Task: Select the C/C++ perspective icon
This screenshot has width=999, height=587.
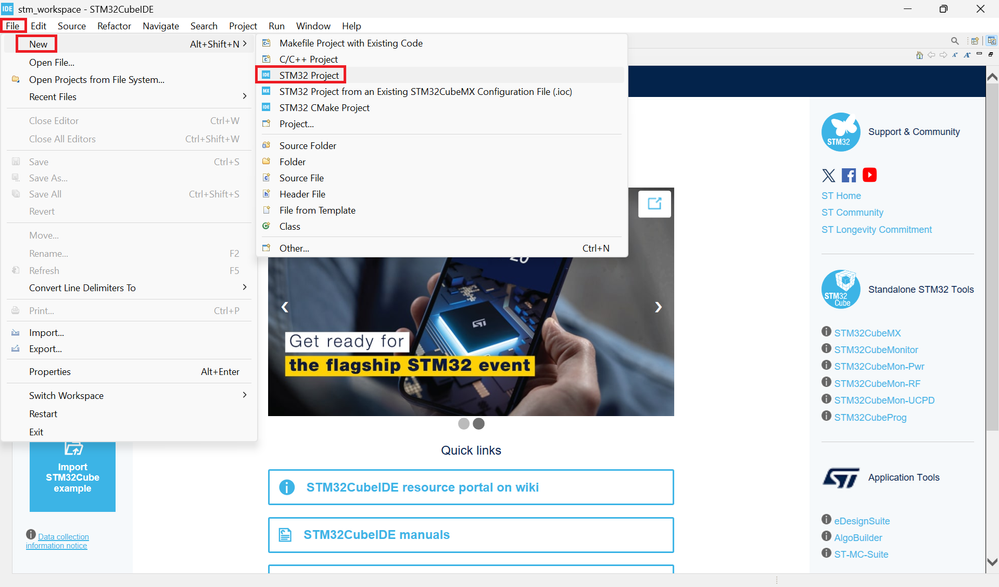Action: [x=991, y=41]
